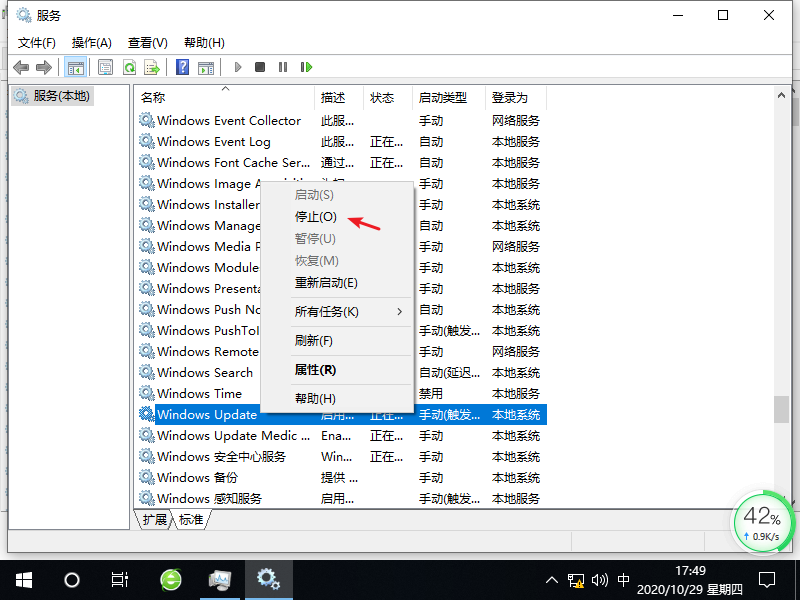Image resolution: width=800 pixels, height=600 pixels.
Task: Click the vertical scrollbar thumb
Action: click(781, 410)
